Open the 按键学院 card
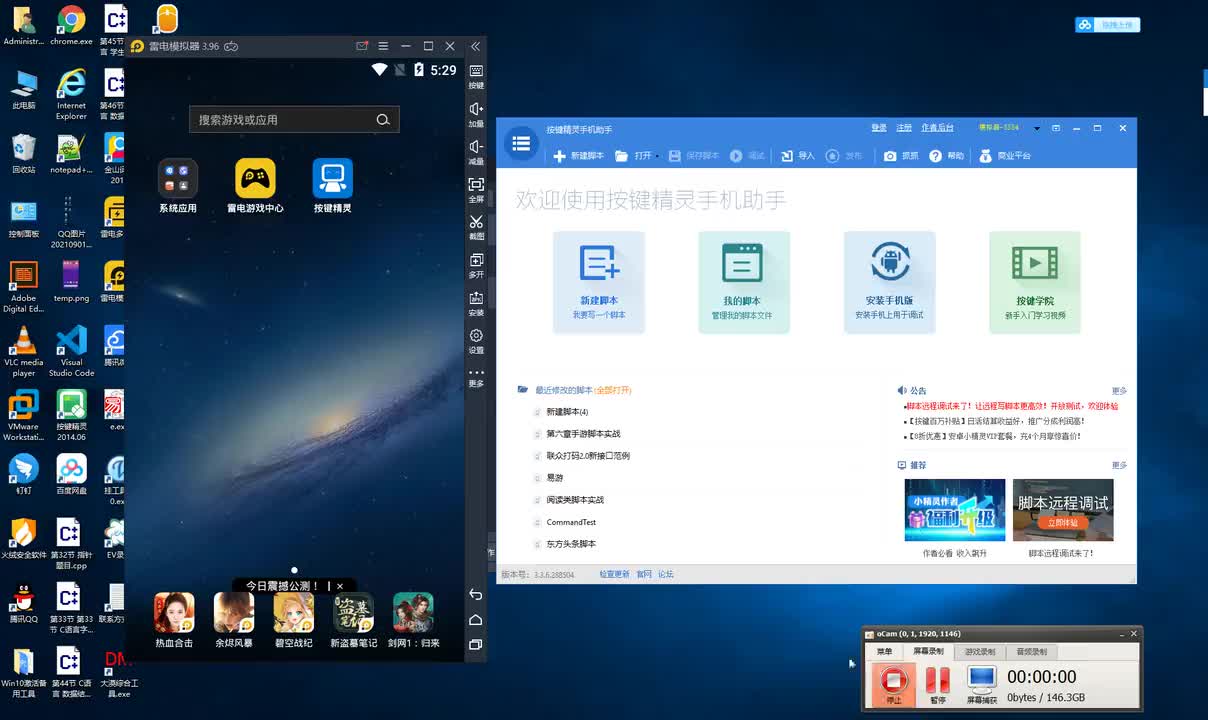The height and width of the screenshot is (720, 1208). [x=1035, y=282]
